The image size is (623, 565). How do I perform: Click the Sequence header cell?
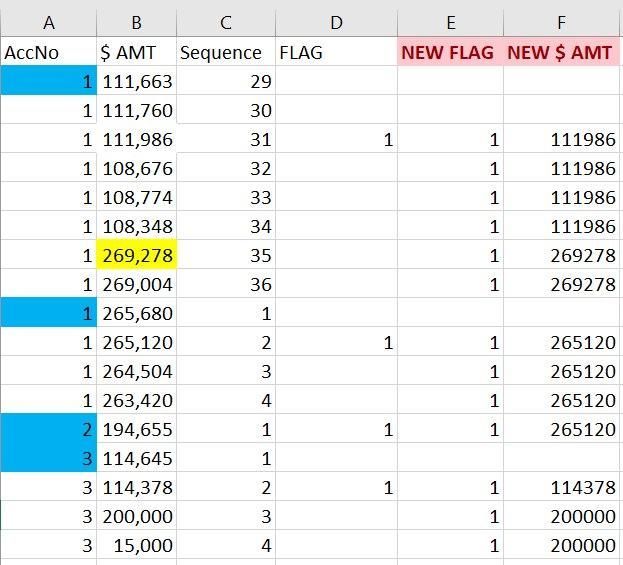click(x=226, y=53)
